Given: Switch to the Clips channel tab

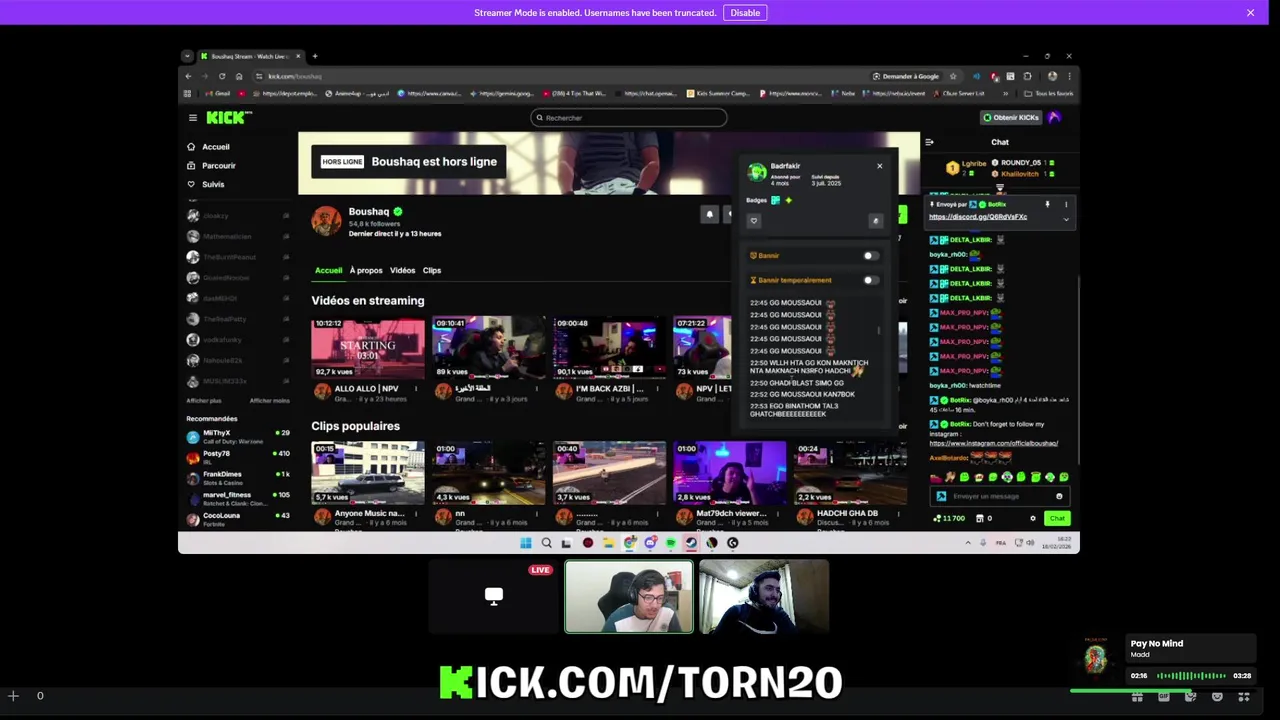Looking at the screenshot, I should pyautogui.click(x=432, y=271).
